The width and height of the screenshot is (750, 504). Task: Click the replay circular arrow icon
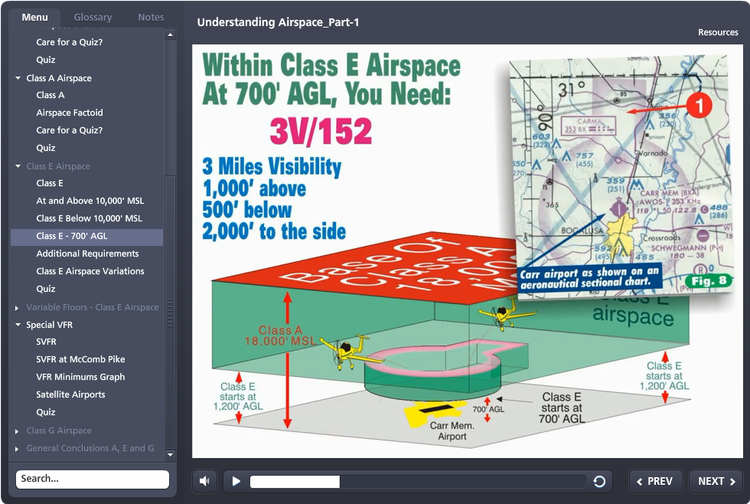[x=599, y=481]
